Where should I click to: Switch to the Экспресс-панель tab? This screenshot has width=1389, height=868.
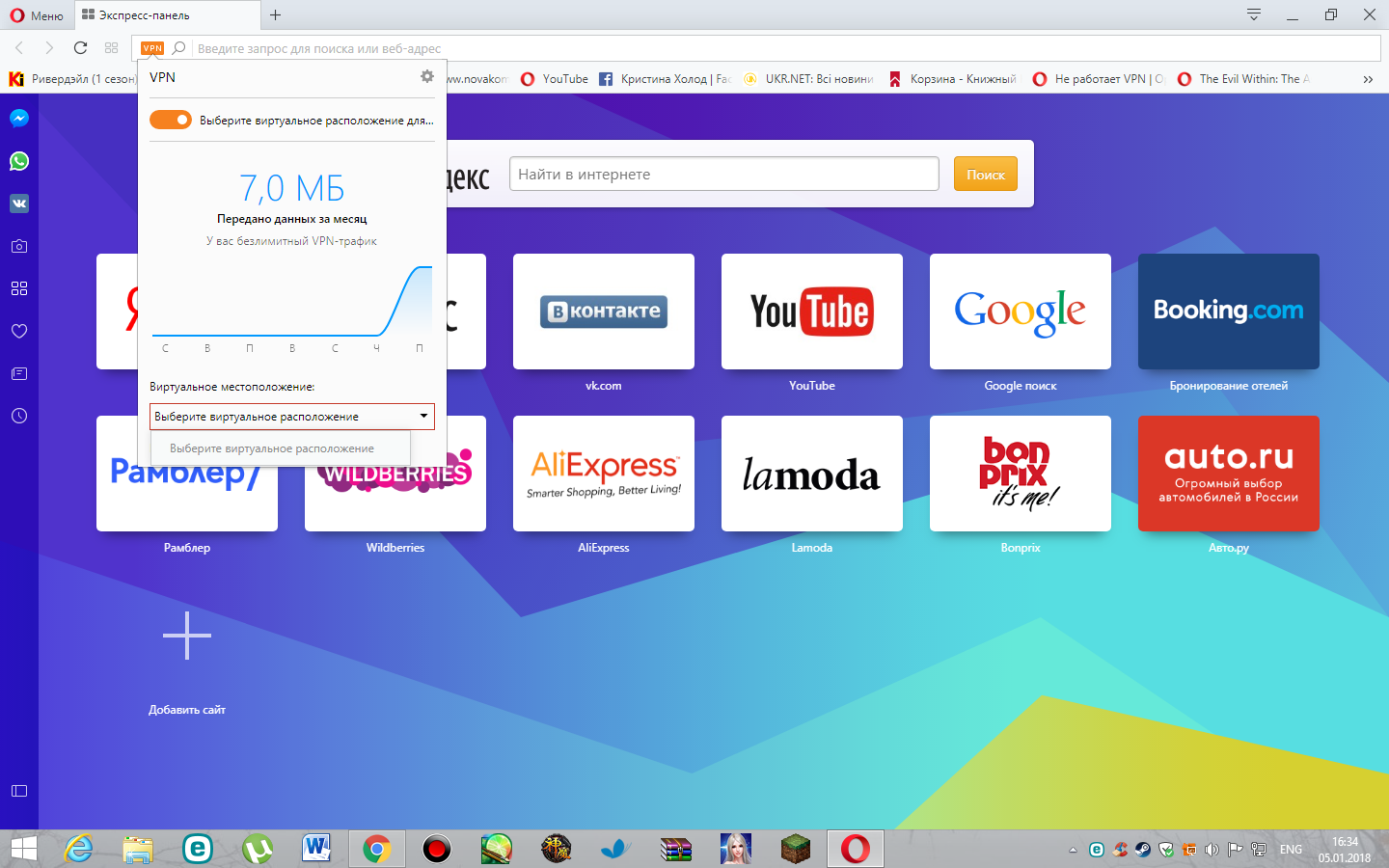point(167,15)
